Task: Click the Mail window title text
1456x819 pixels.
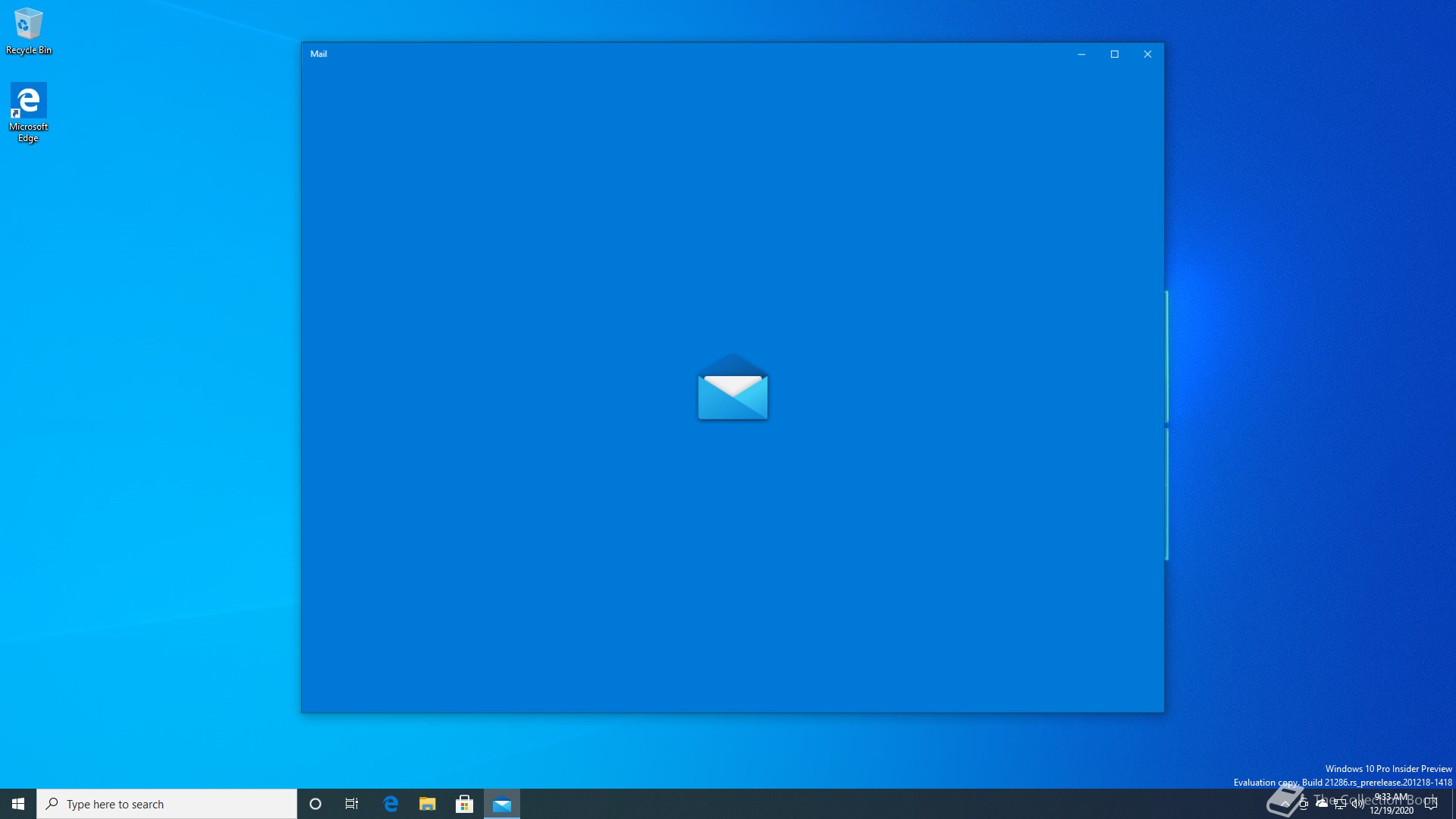Action: tap(318, 54)
